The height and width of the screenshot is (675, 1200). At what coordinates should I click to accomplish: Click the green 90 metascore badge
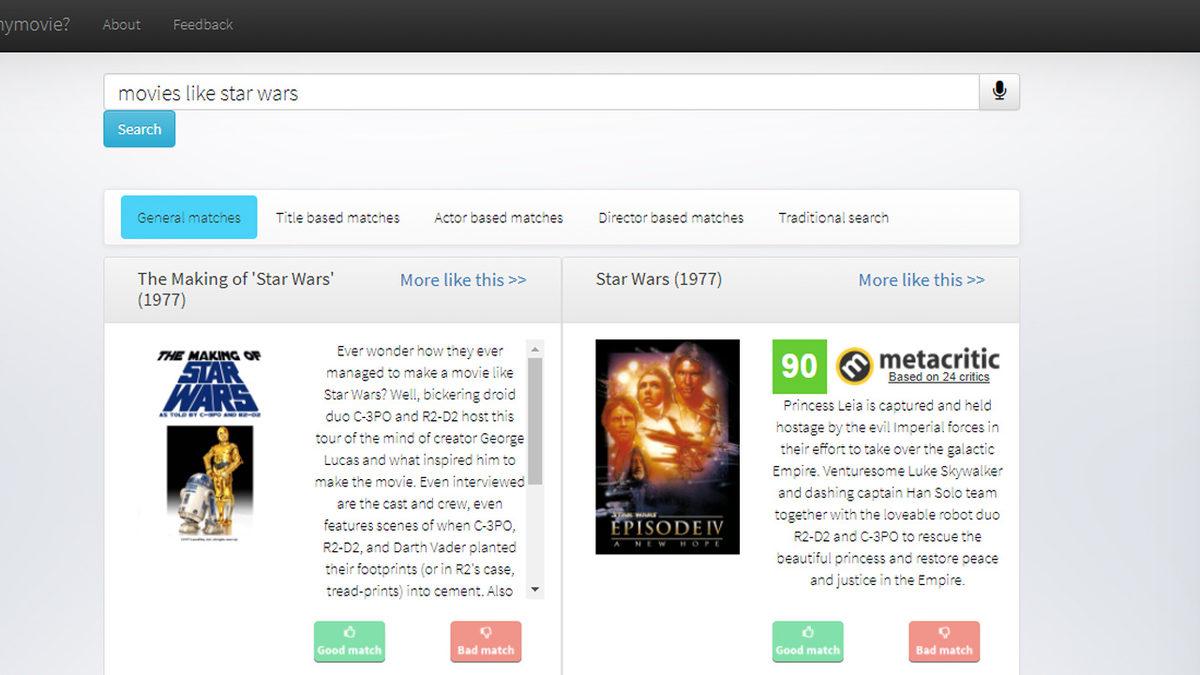799,366
